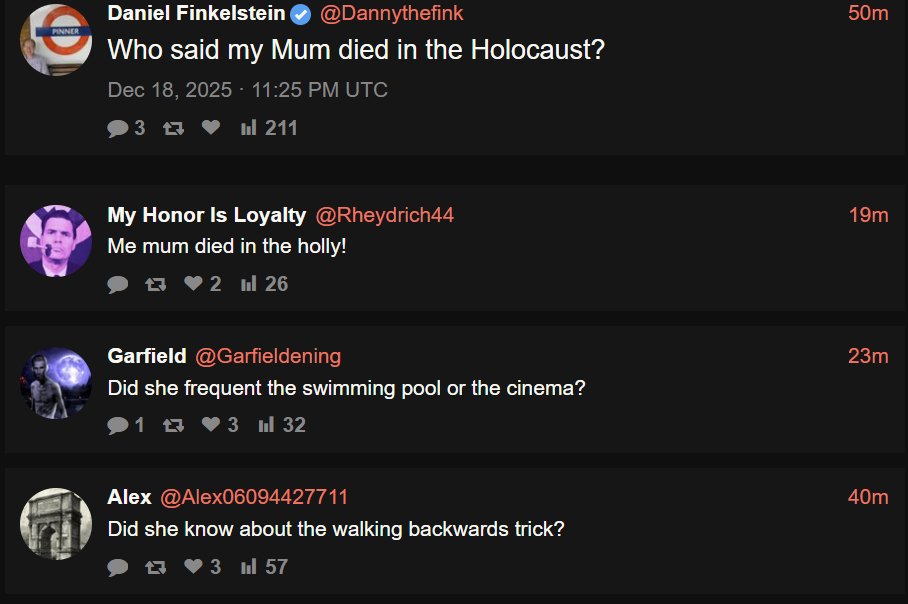Like Alex's reply with the heart icon
Screen dimensions: 908x604
[193, 566]
